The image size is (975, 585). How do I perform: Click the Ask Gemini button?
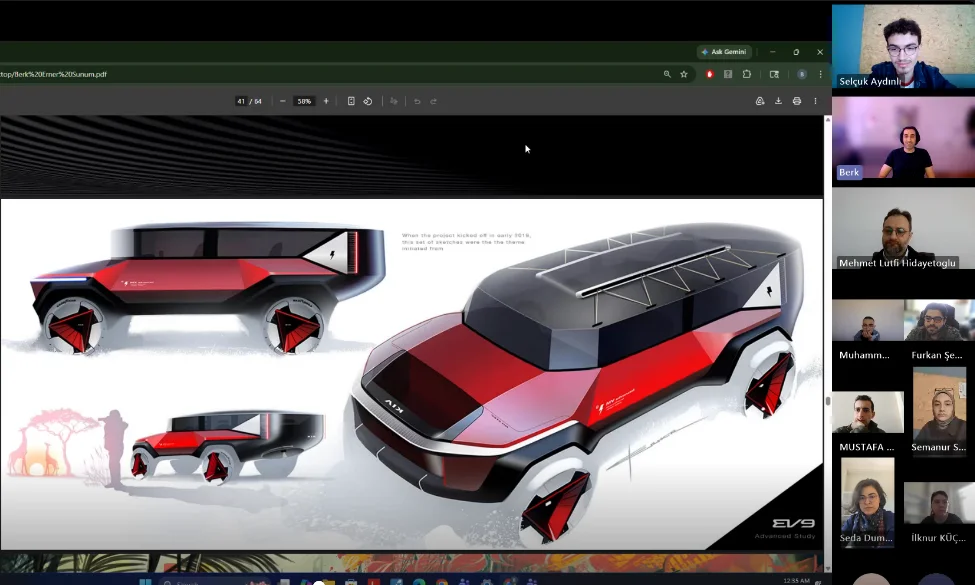click(x=724, y=52)
